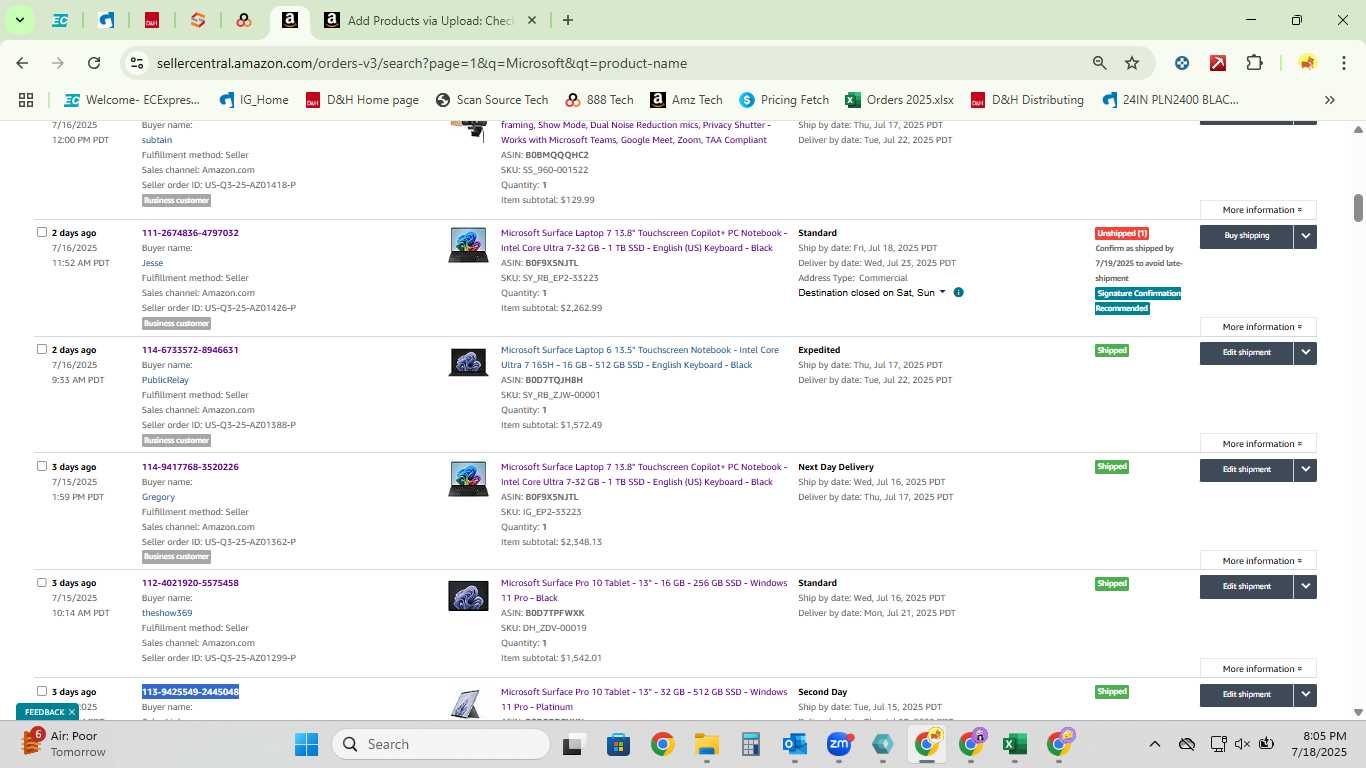Expand dropdown beside theshow369 Edit shipment
The image size is (1366, 768).
(1305, 587)
